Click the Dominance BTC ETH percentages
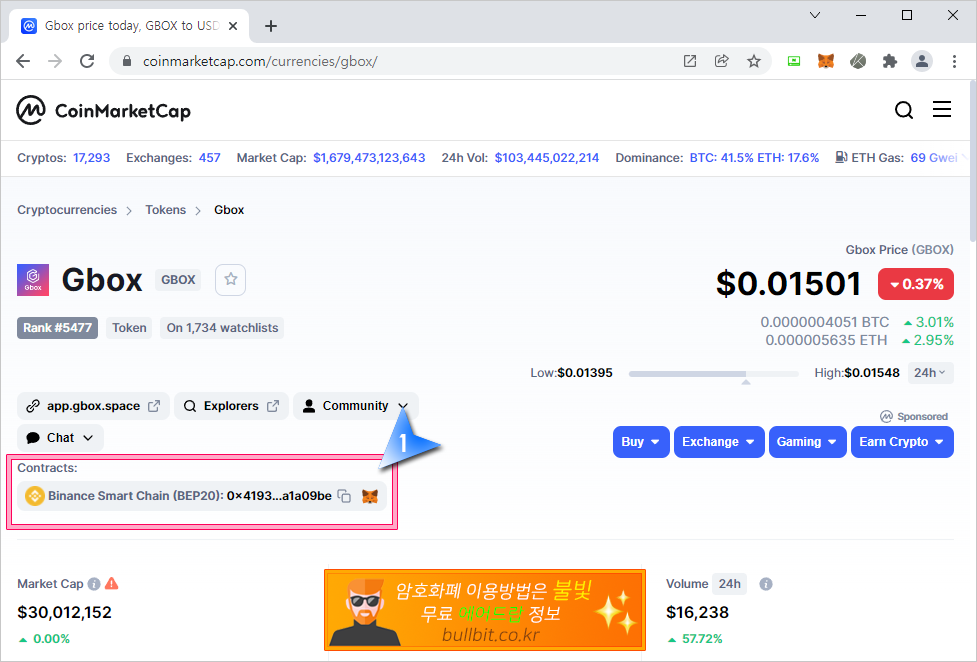 pos(754,158)
